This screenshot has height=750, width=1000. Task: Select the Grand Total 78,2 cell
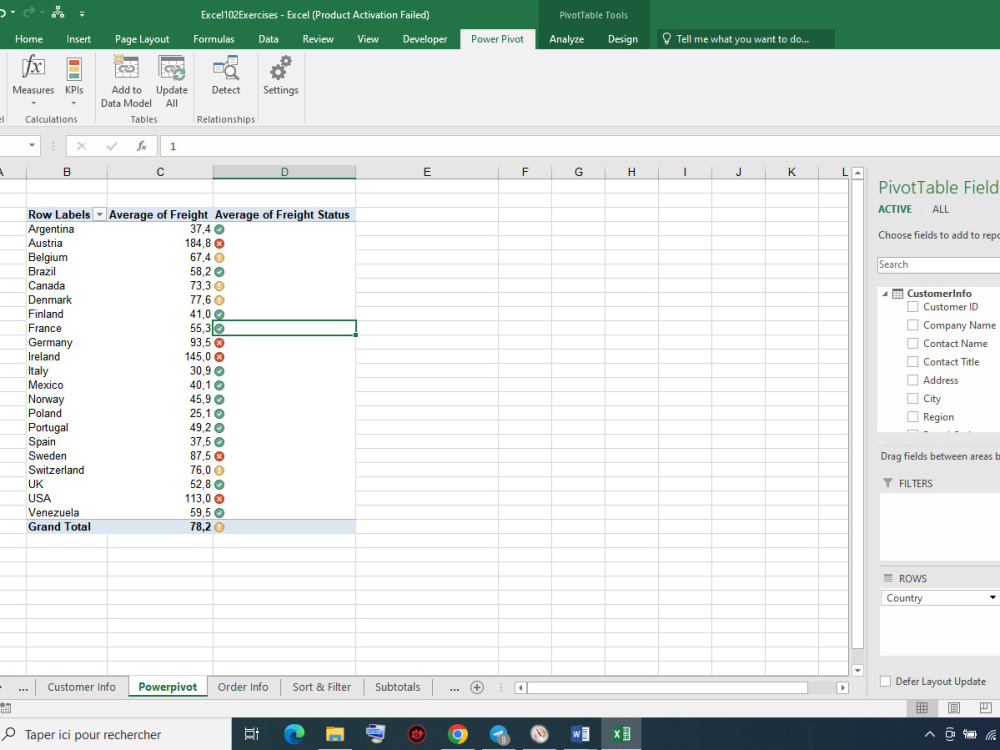click(x=159, y=527)
